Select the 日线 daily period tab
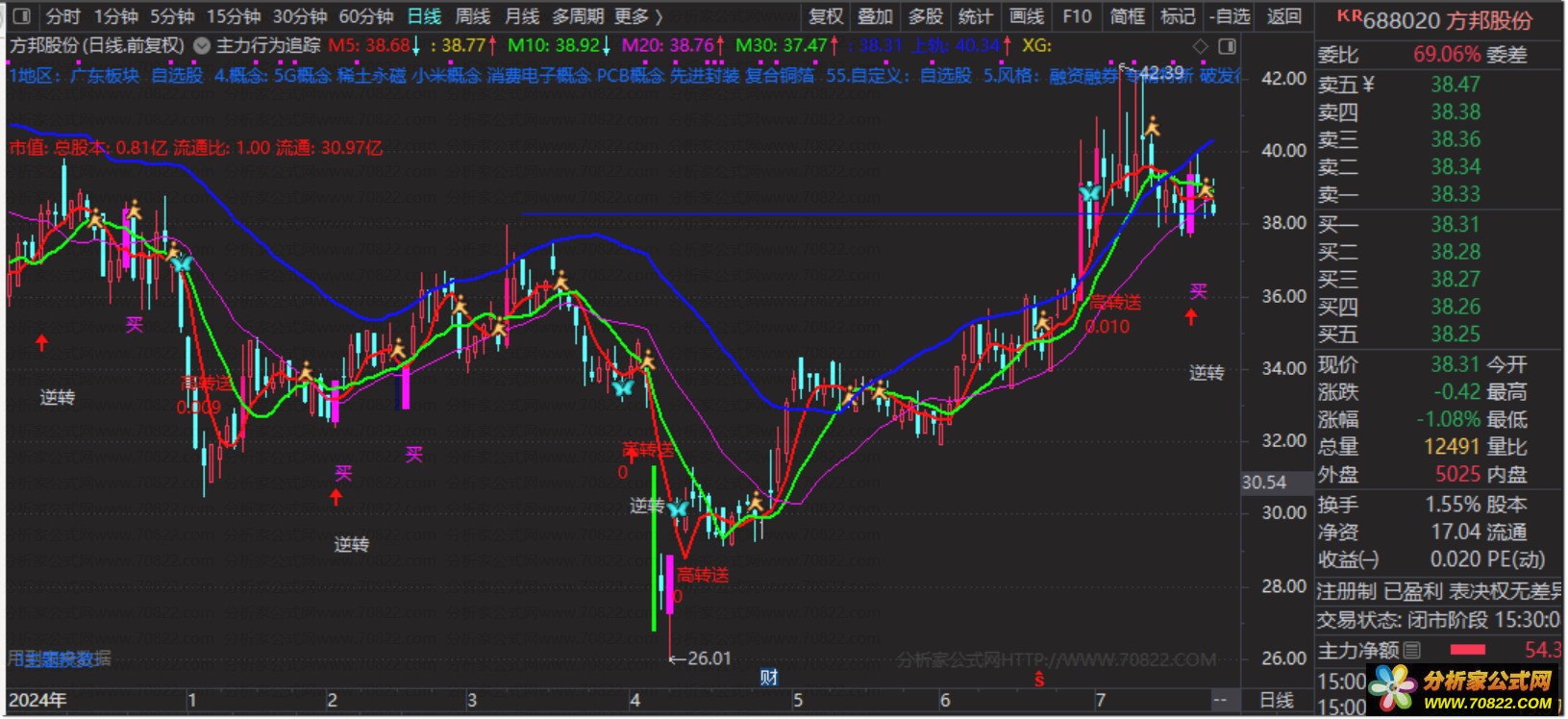 [424, 16]
